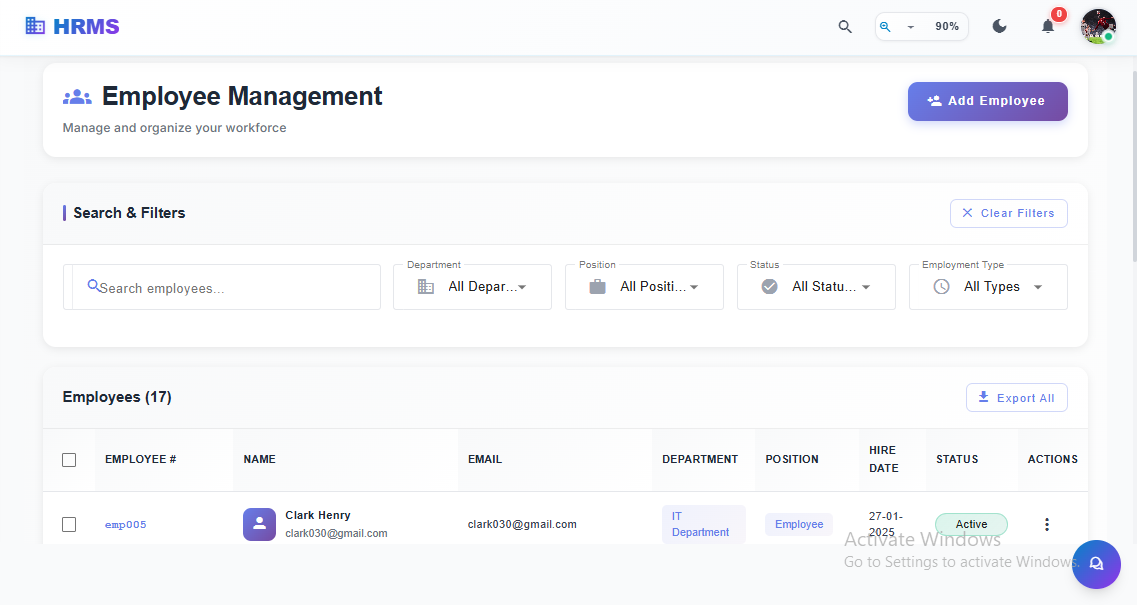
Task: Click the Active status badge
Action: pyautogui.click(x=971, y=524)
